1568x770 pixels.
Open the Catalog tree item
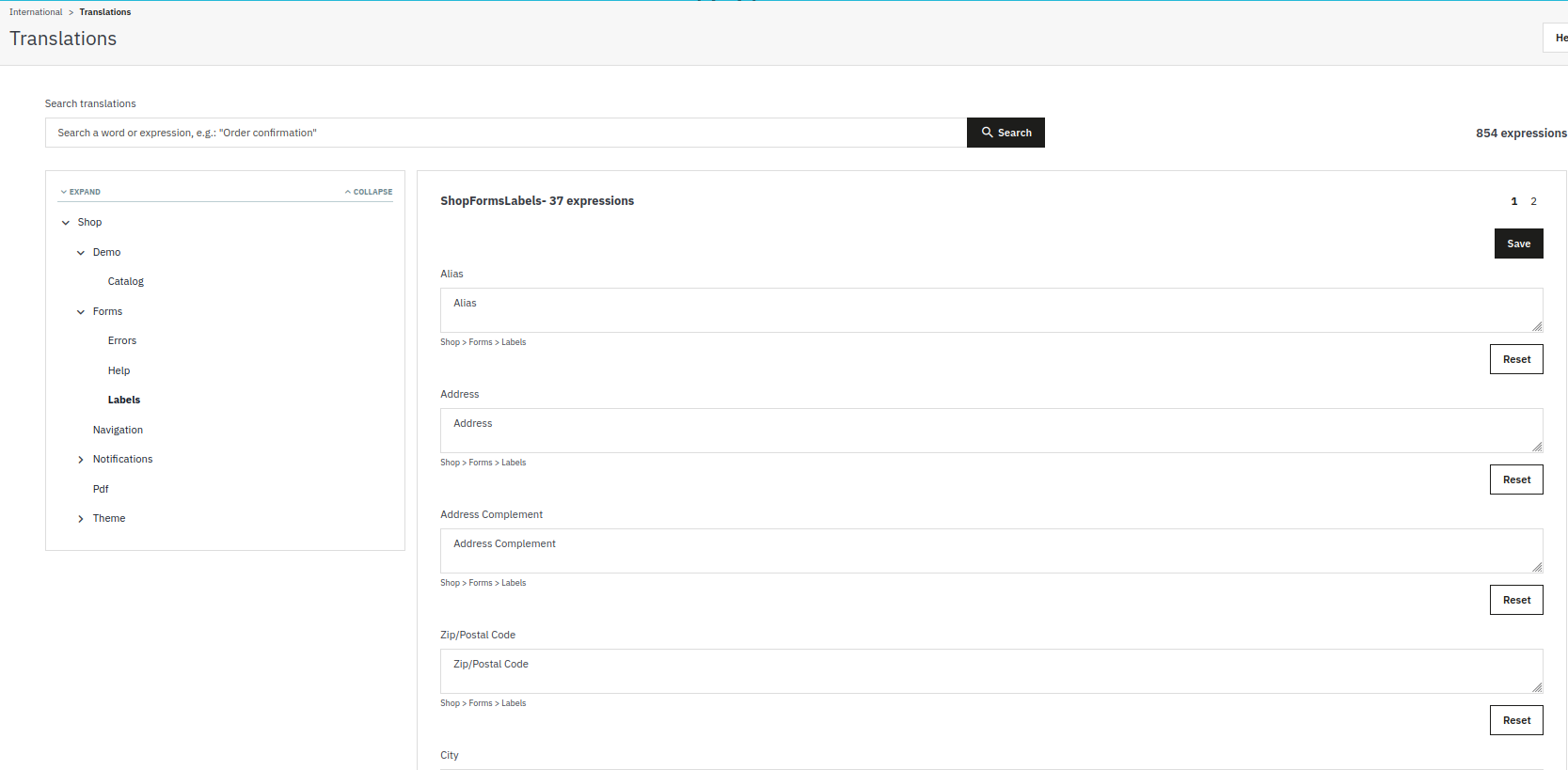point(126,281)
